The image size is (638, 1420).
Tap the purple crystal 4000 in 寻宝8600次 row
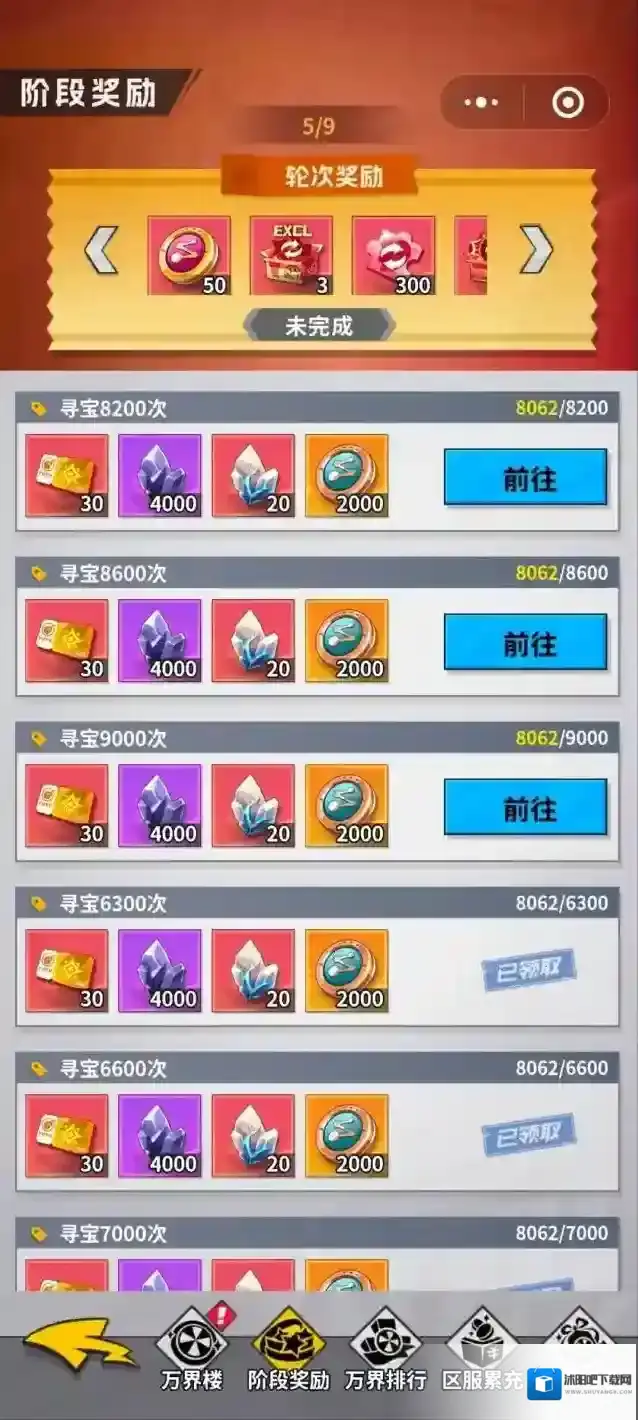pos(160,641)
